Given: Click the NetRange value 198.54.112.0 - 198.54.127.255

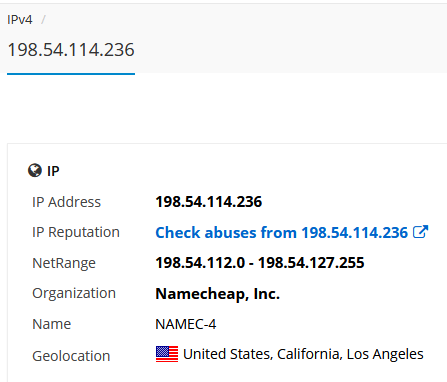Looking at the screenshot, I should (x=260, y=263).
